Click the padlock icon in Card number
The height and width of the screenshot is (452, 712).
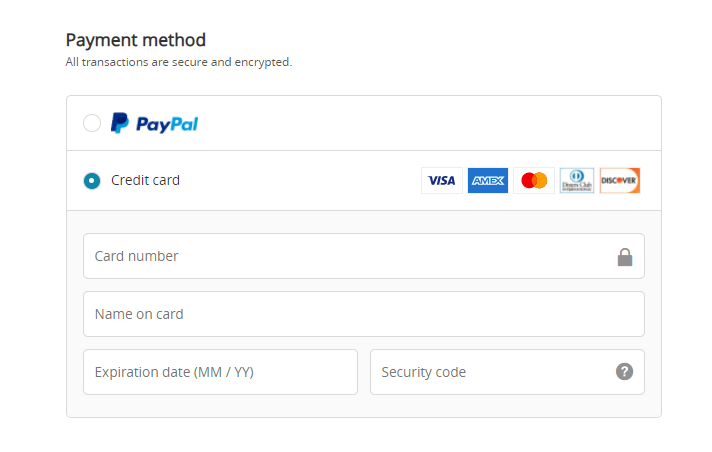[625, 257]
